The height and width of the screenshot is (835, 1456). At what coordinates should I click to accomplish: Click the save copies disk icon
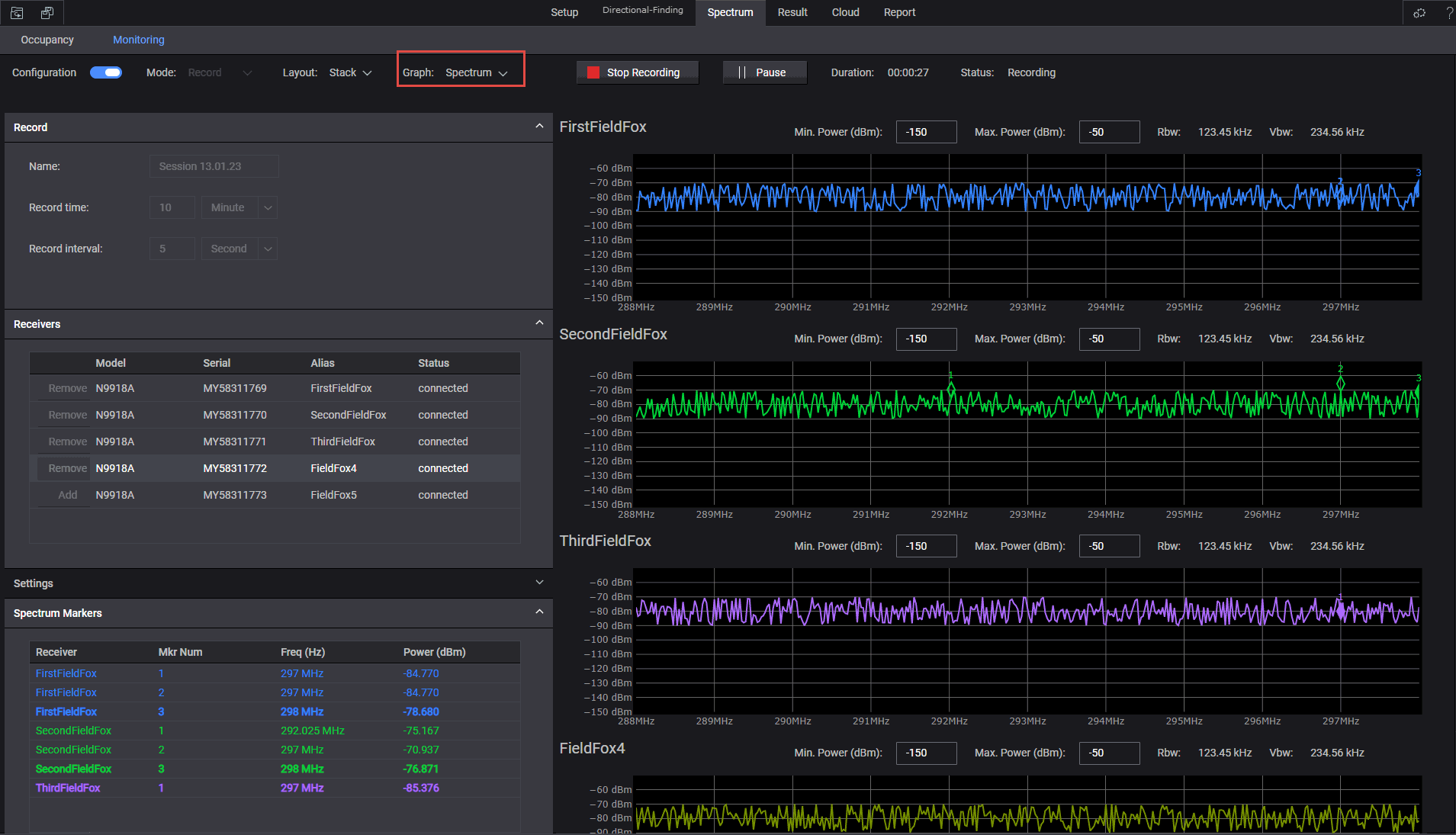47,13
